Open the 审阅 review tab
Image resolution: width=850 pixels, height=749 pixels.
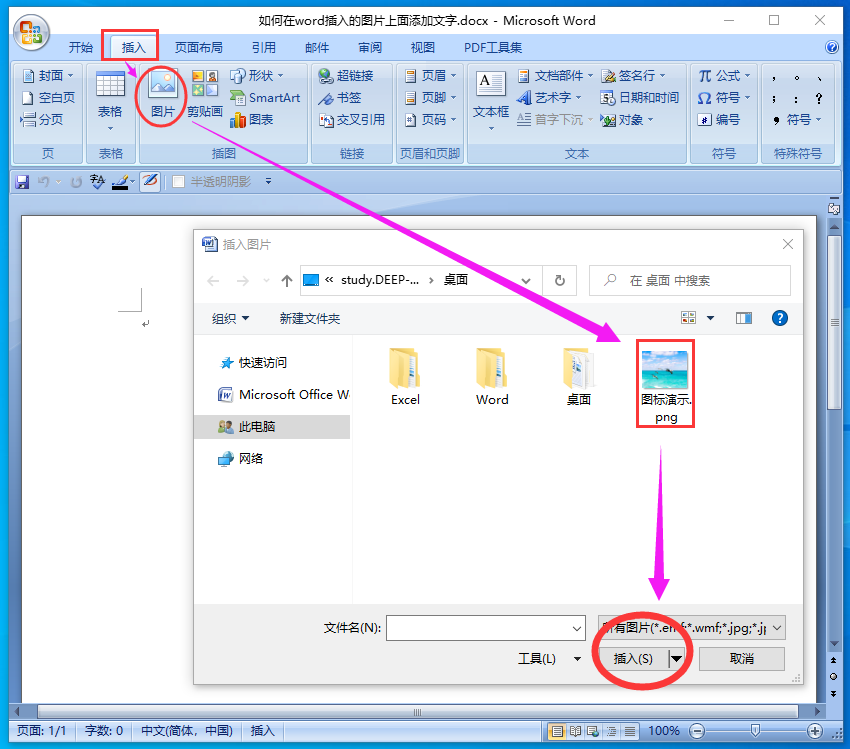point(370,48)
